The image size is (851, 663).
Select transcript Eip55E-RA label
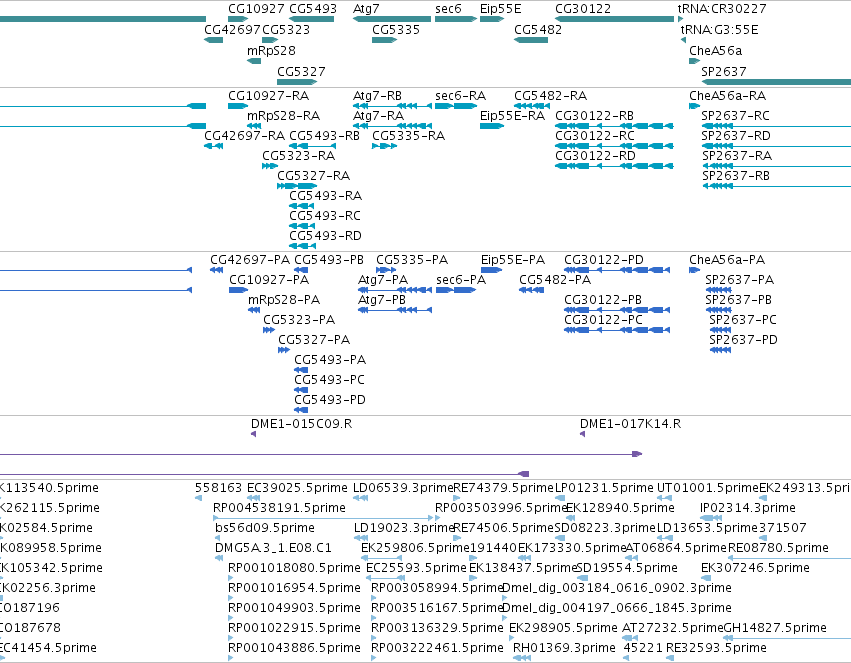pyautogui.click(x=512, y=116)
